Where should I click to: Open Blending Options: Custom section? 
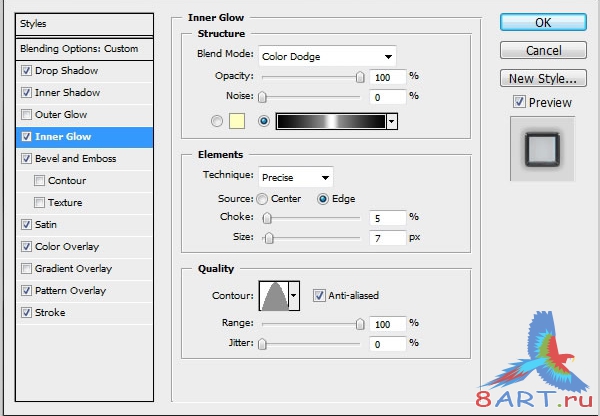tap(79, 49)
